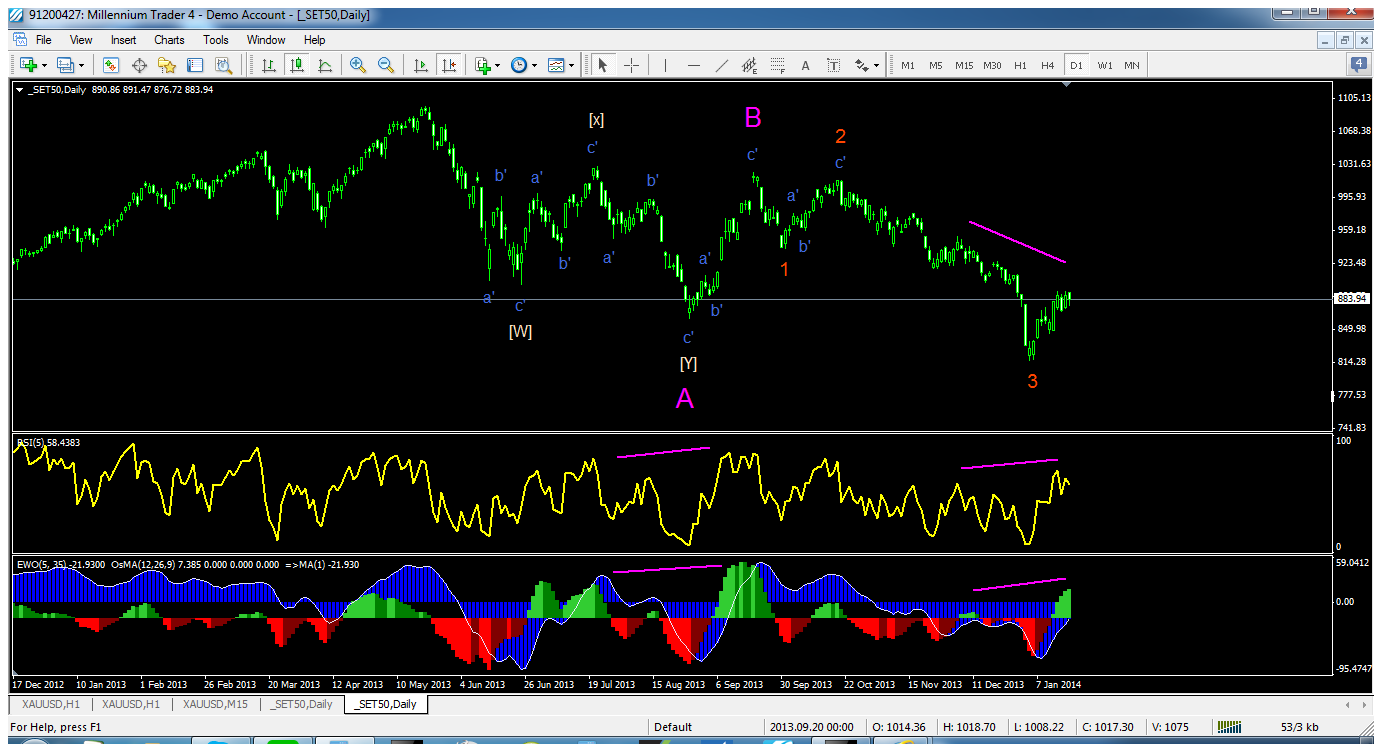Image resolution: width=1382 pixels, height=744 pixels.
Task: Open the Strategy Tester icon
Action: (x=223, y=65)
